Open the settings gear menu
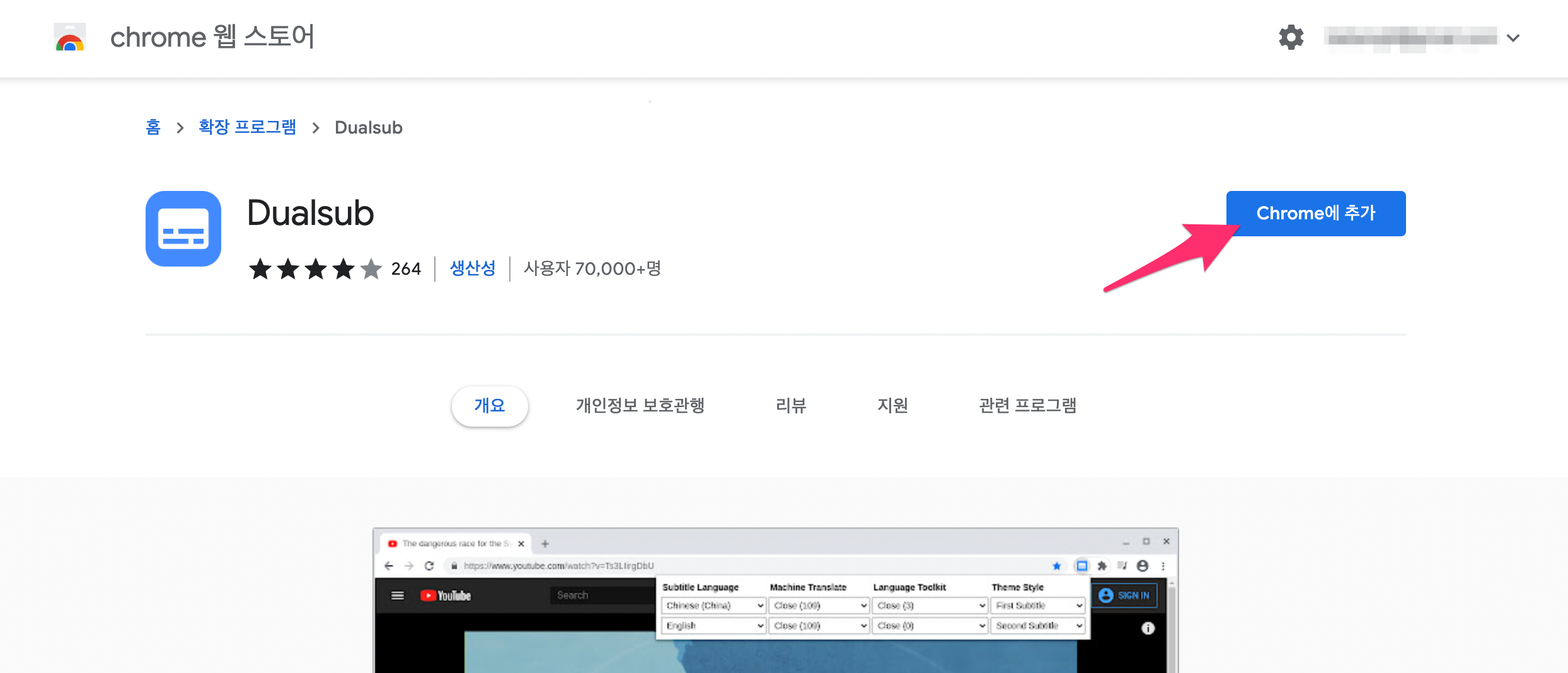 [1291, 37]
